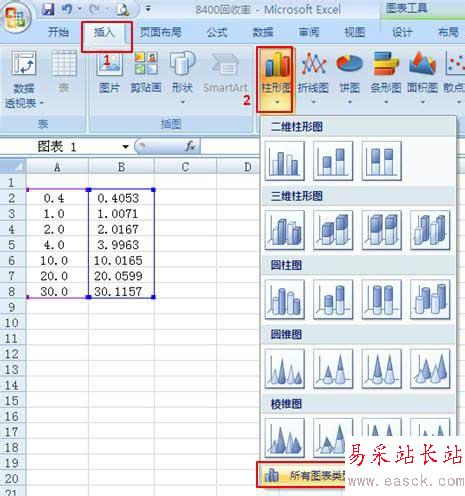This screenshot has height=496, width=465.
Task: Select column A header
Action: point(57,166)
